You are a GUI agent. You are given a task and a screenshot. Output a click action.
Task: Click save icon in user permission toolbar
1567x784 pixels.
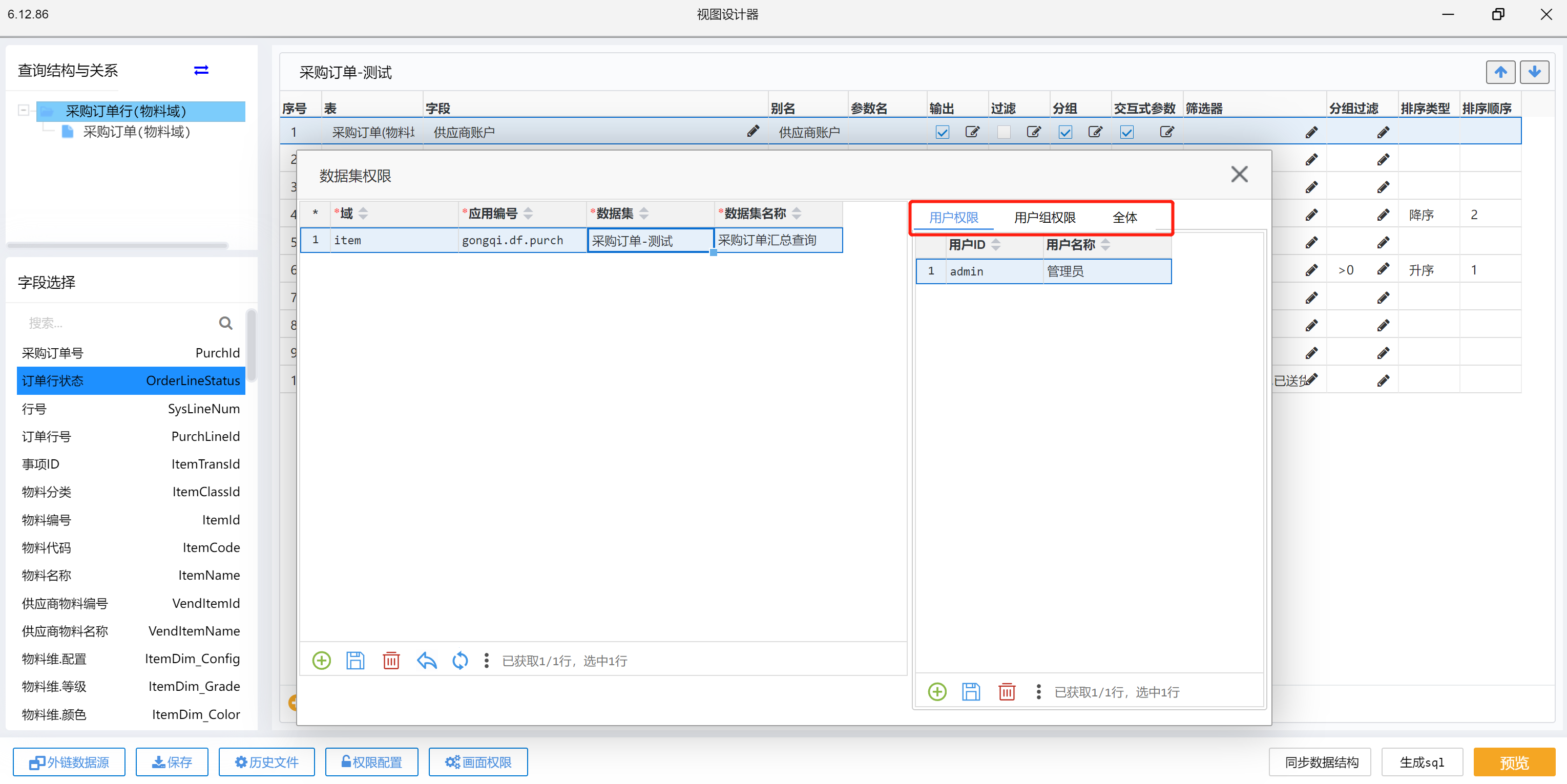[x=971, y=691]
